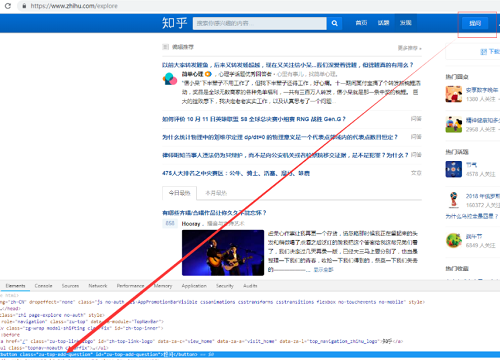Click the blue 提问 button
The width and height of the screenshot is (500, 360).
pos(475,23)
